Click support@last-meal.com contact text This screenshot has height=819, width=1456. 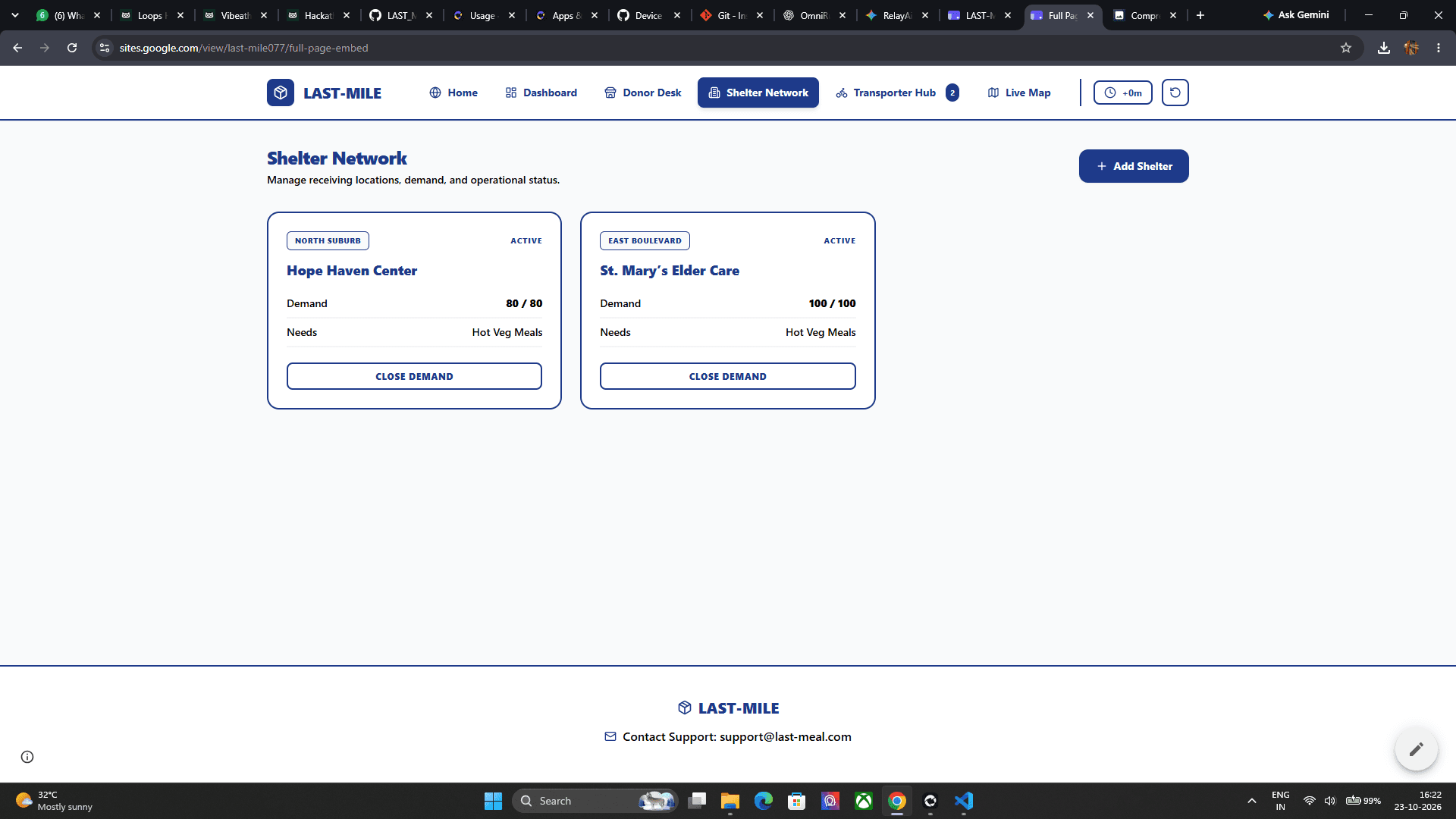(786, 736)
